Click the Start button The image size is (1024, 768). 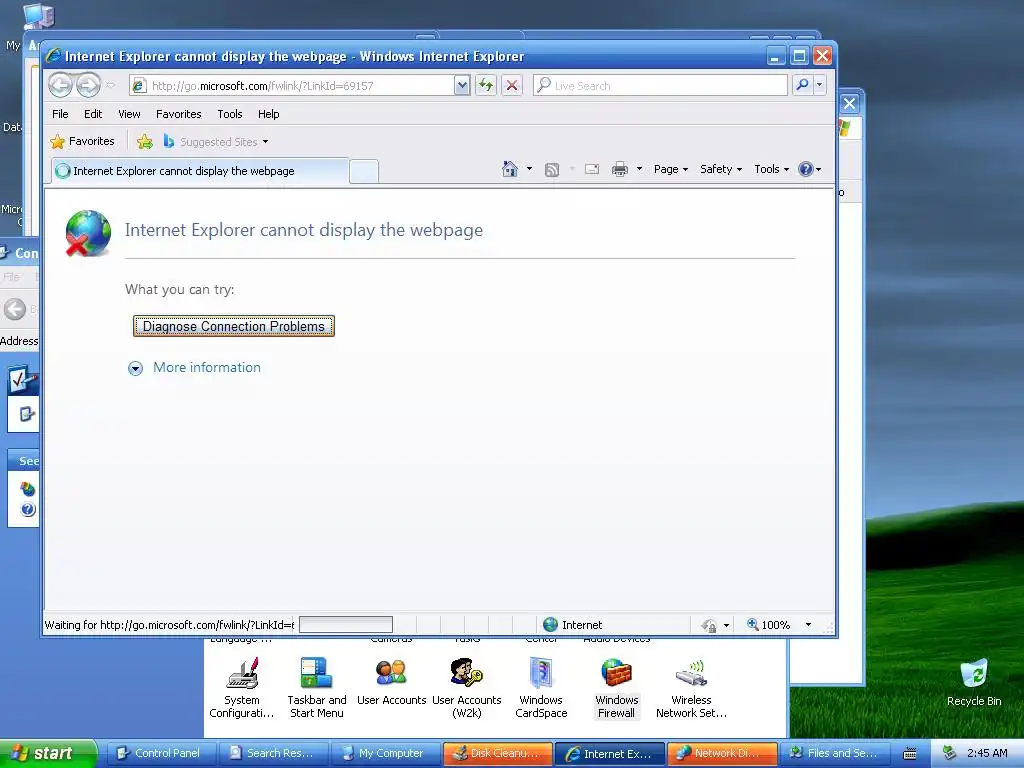pos(48,753)
